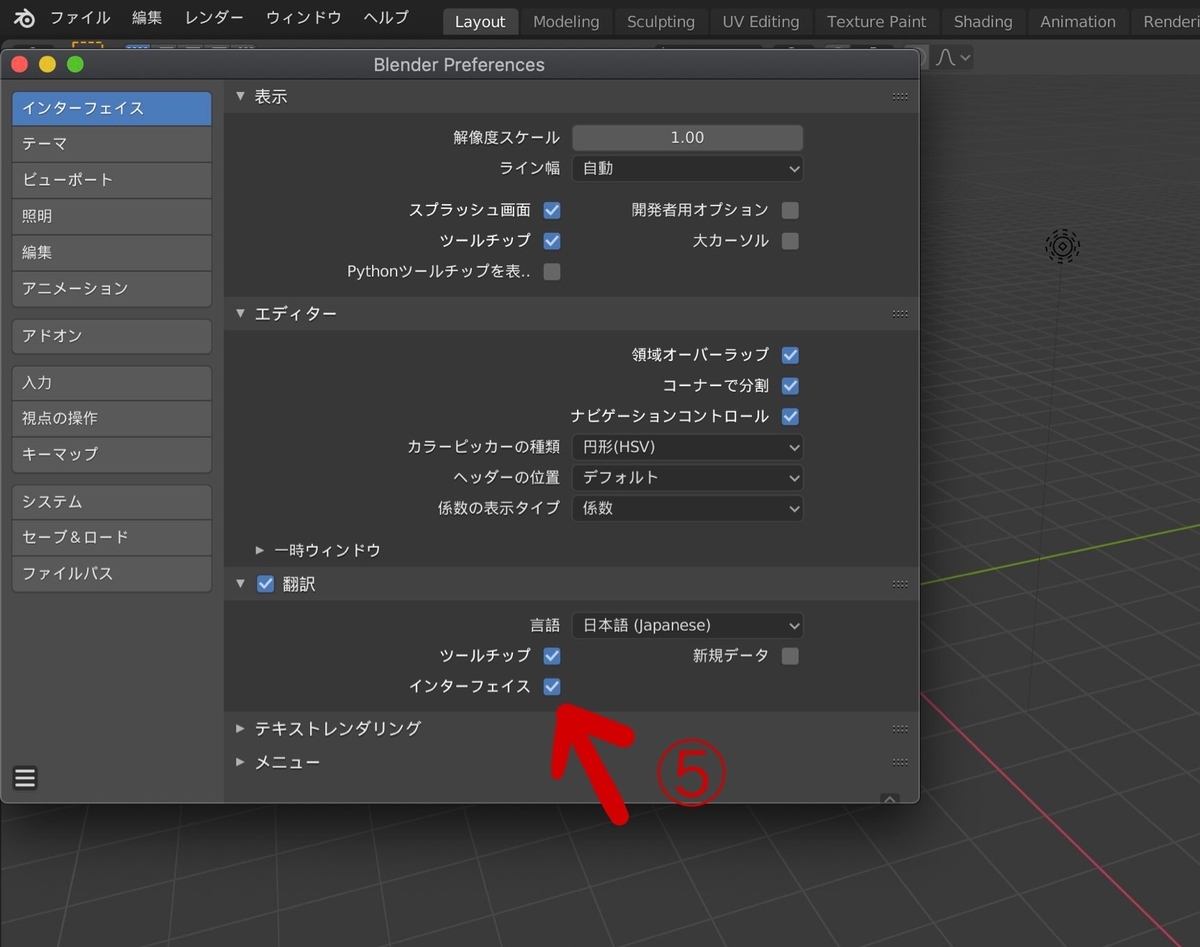
Task: Click the メニュー panel drag-grip icon
Action: point(900,762)
